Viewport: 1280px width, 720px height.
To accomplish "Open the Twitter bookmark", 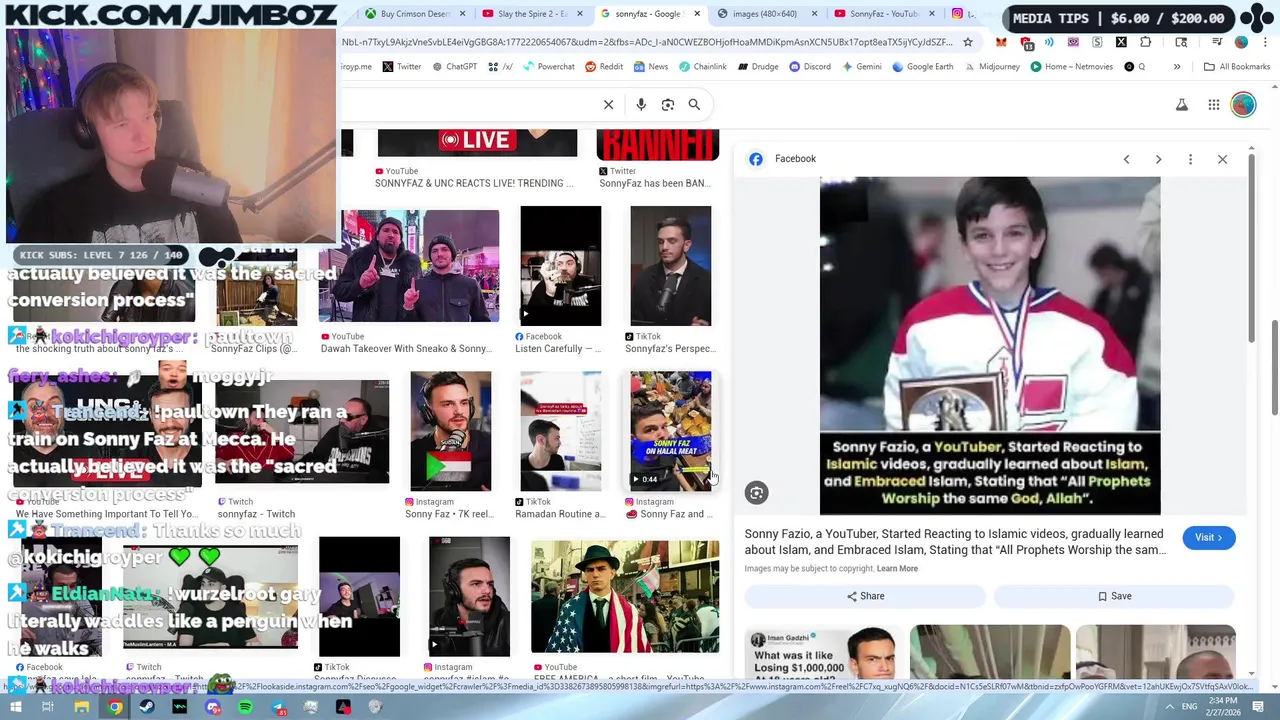I will click(402, 67).
